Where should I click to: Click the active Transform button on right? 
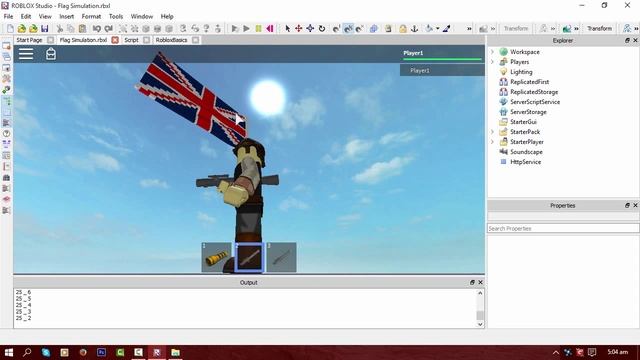tap(600, 29)
